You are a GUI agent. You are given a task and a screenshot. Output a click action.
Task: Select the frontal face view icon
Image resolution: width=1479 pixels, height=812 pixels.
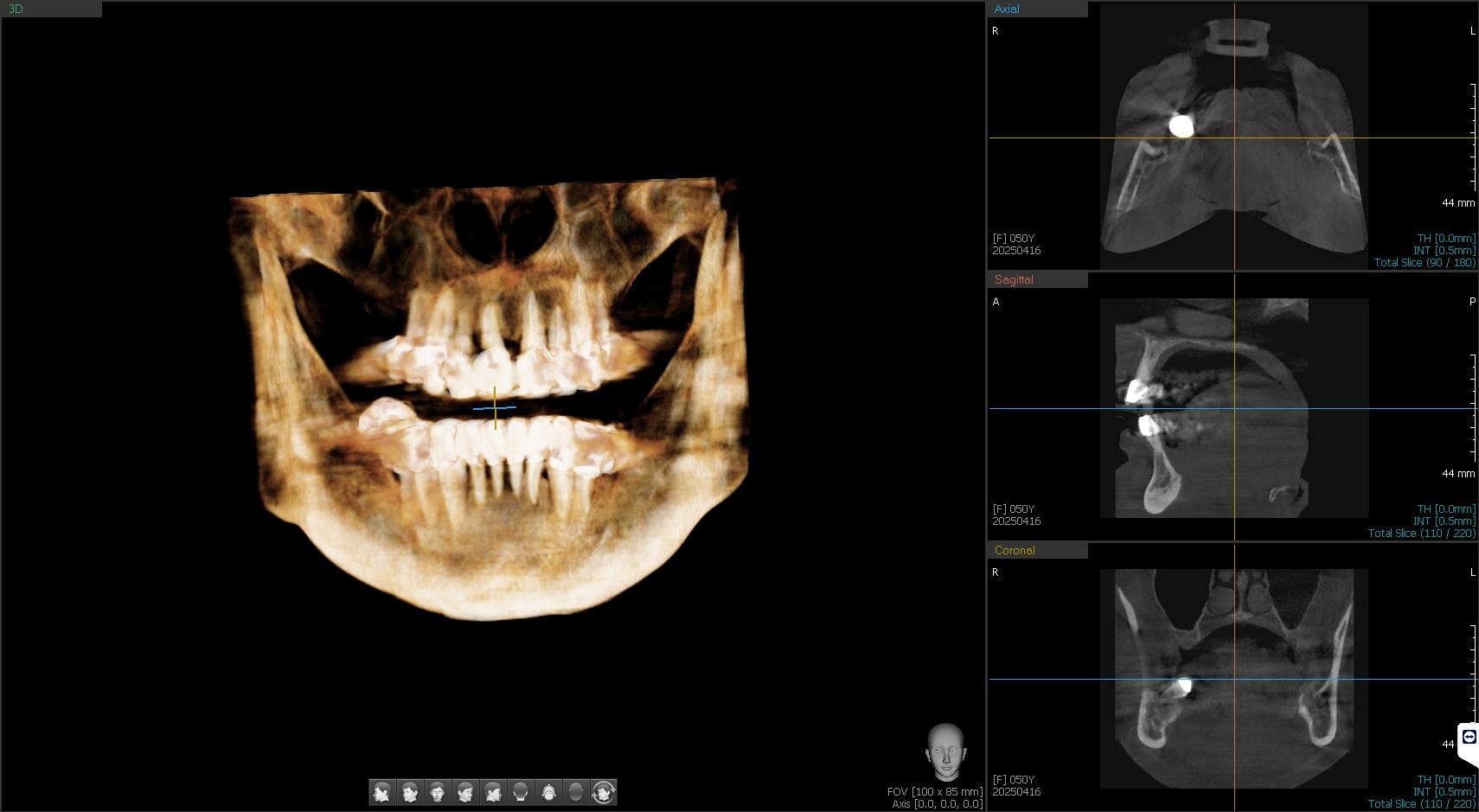(438, 792)
